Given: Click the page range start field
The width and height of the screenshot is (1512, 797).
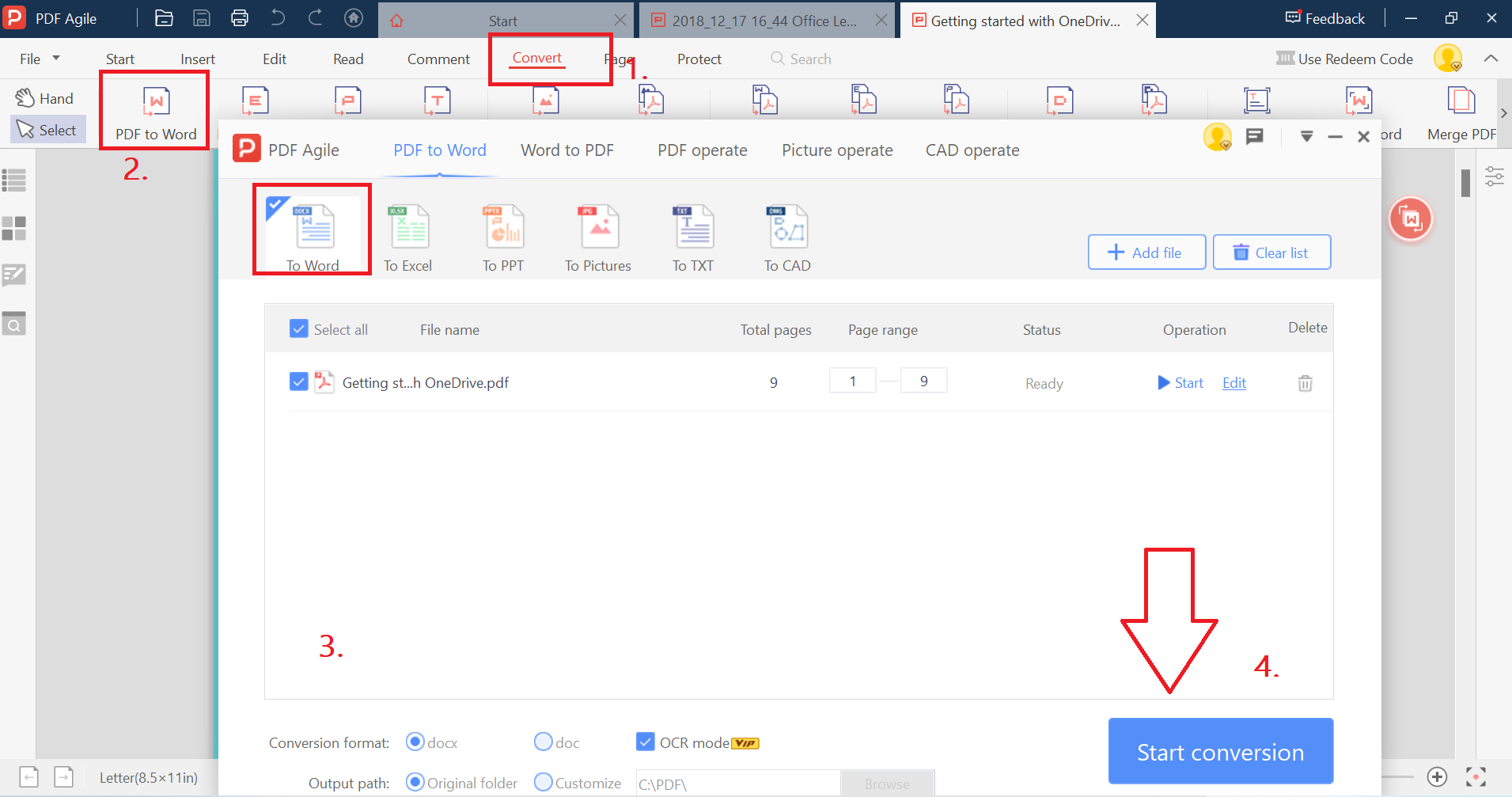Looking at the screenshot, I should 852,381.
